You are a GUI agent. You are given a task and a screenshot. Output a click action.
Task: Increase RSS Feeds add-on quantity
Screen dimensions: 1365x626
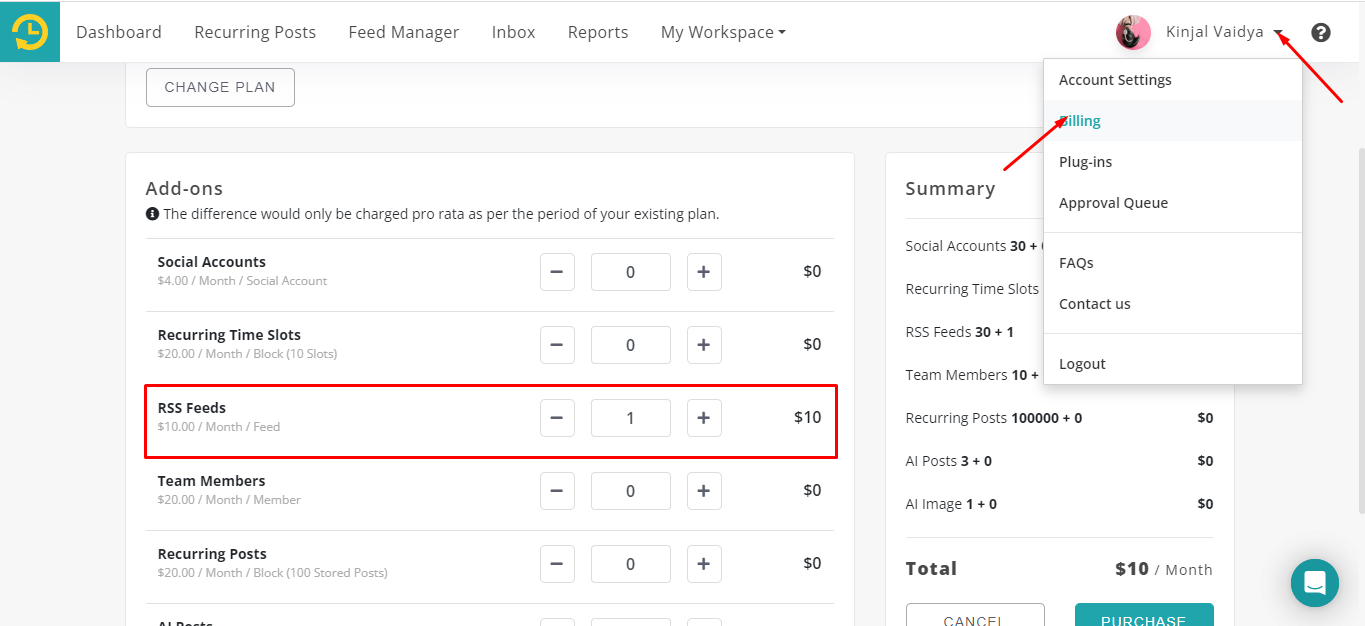click(704, 418)
